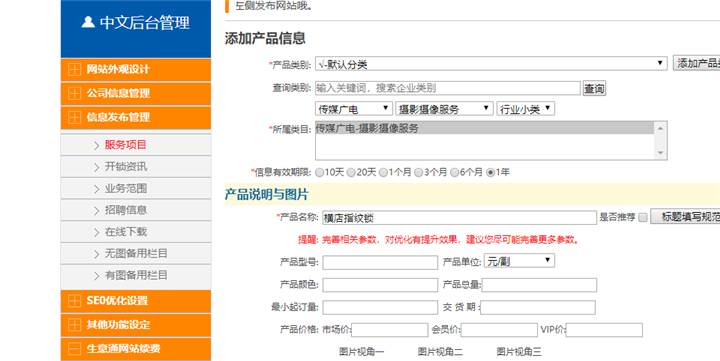720x361 pixels.
Task: Click chevron arrow before 业务范围
Action: click(x=96, y=189)
